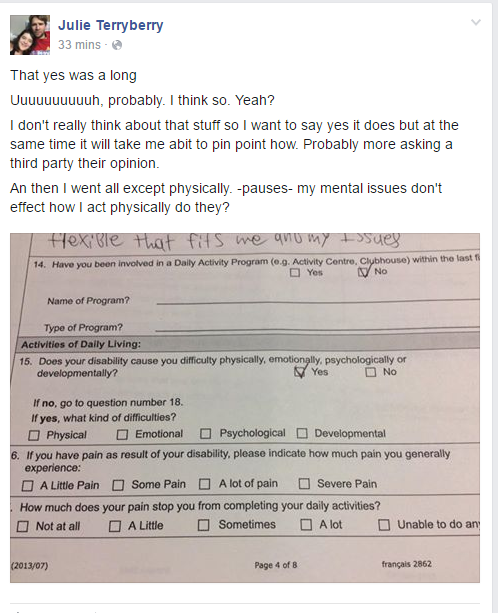
Task: Mark the Severe Pain checkbox
Action: tap(304, 484)
